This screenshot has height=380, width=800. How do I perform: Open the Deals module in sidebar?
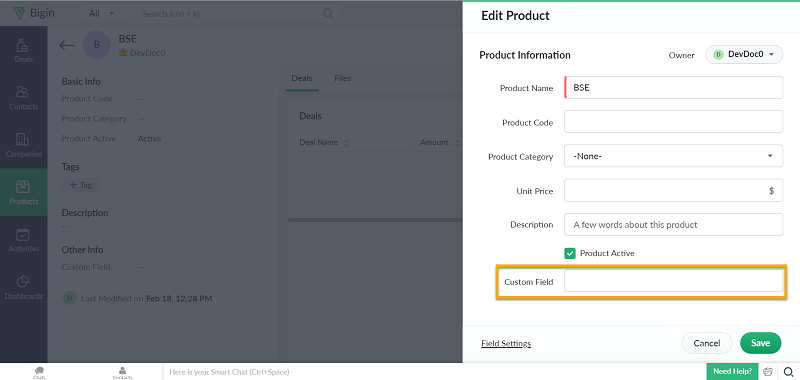pyautogui.click(x=23, y=50)
